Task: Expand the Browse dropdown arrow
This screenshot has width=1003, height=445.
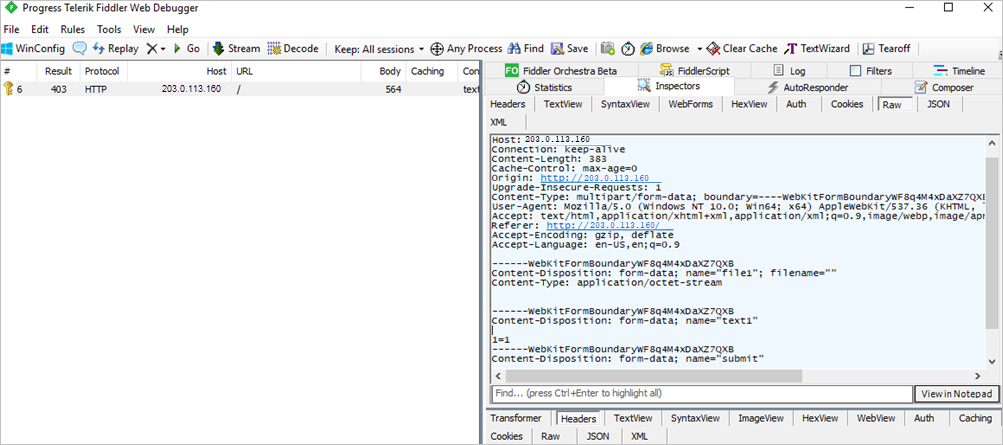Action: click(x=699, y=49)
